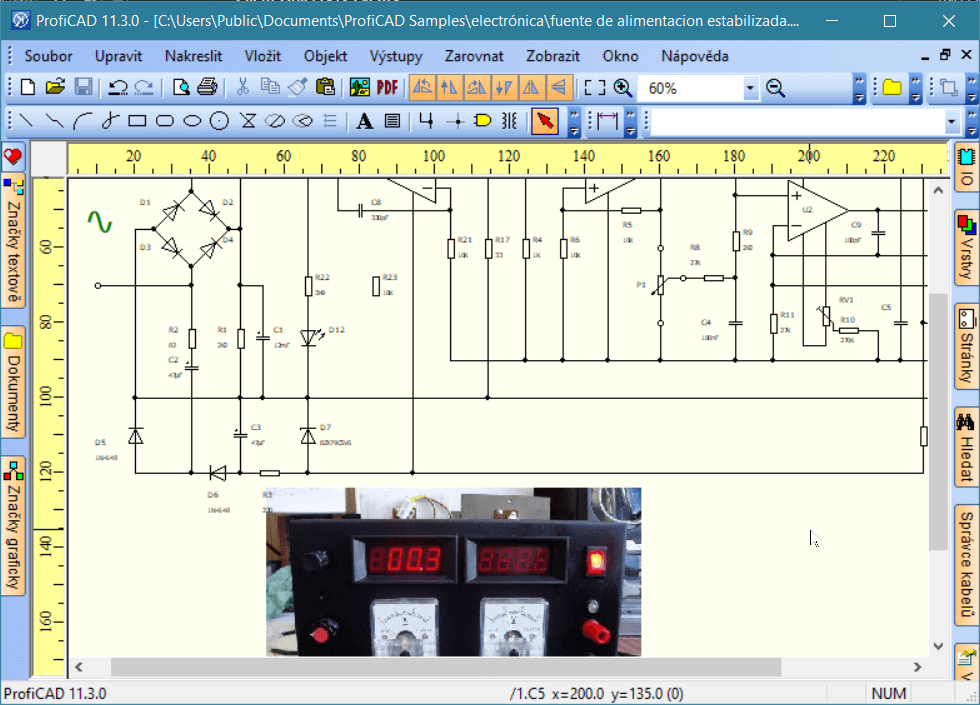Image resolution: width=980 pixels, height=705 pixels.
Task: Select the straight line drawing tool
Action: pos(26,121)
